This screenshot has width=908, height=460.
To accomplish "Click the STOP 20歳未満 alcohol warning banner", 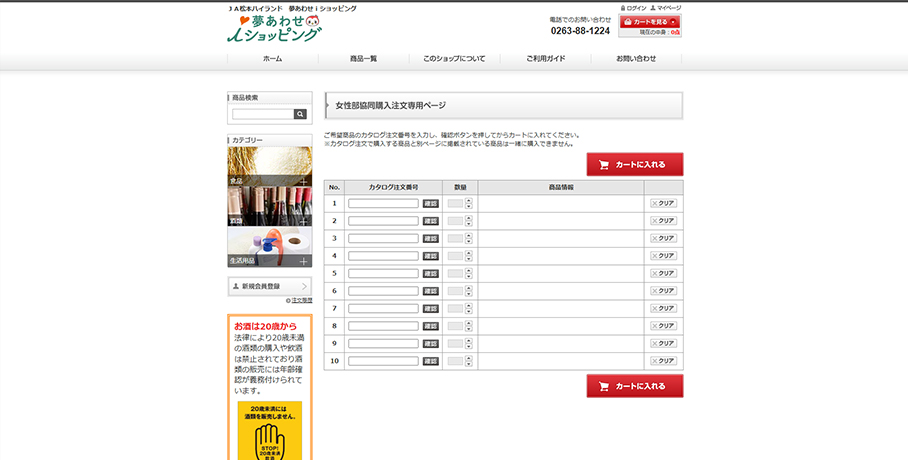I will [270, 430].
